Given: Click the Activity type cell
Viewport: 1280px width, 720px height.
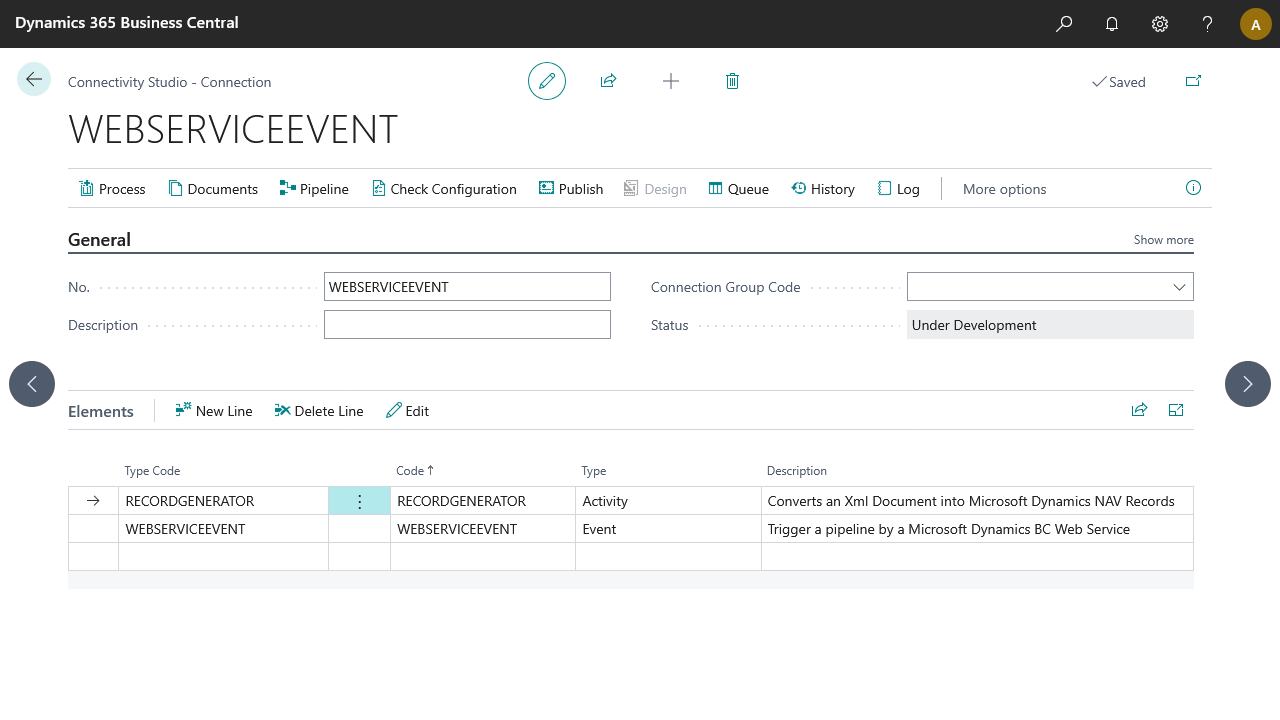Looking at the screenshot, I should coord(668,501).
